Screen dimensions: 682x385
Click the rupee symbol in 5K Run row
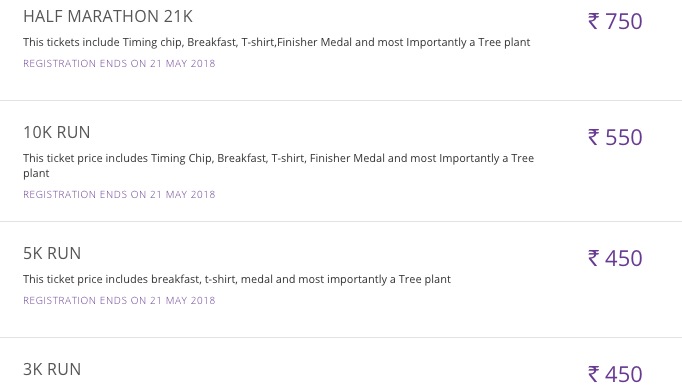tap(593, 258)
